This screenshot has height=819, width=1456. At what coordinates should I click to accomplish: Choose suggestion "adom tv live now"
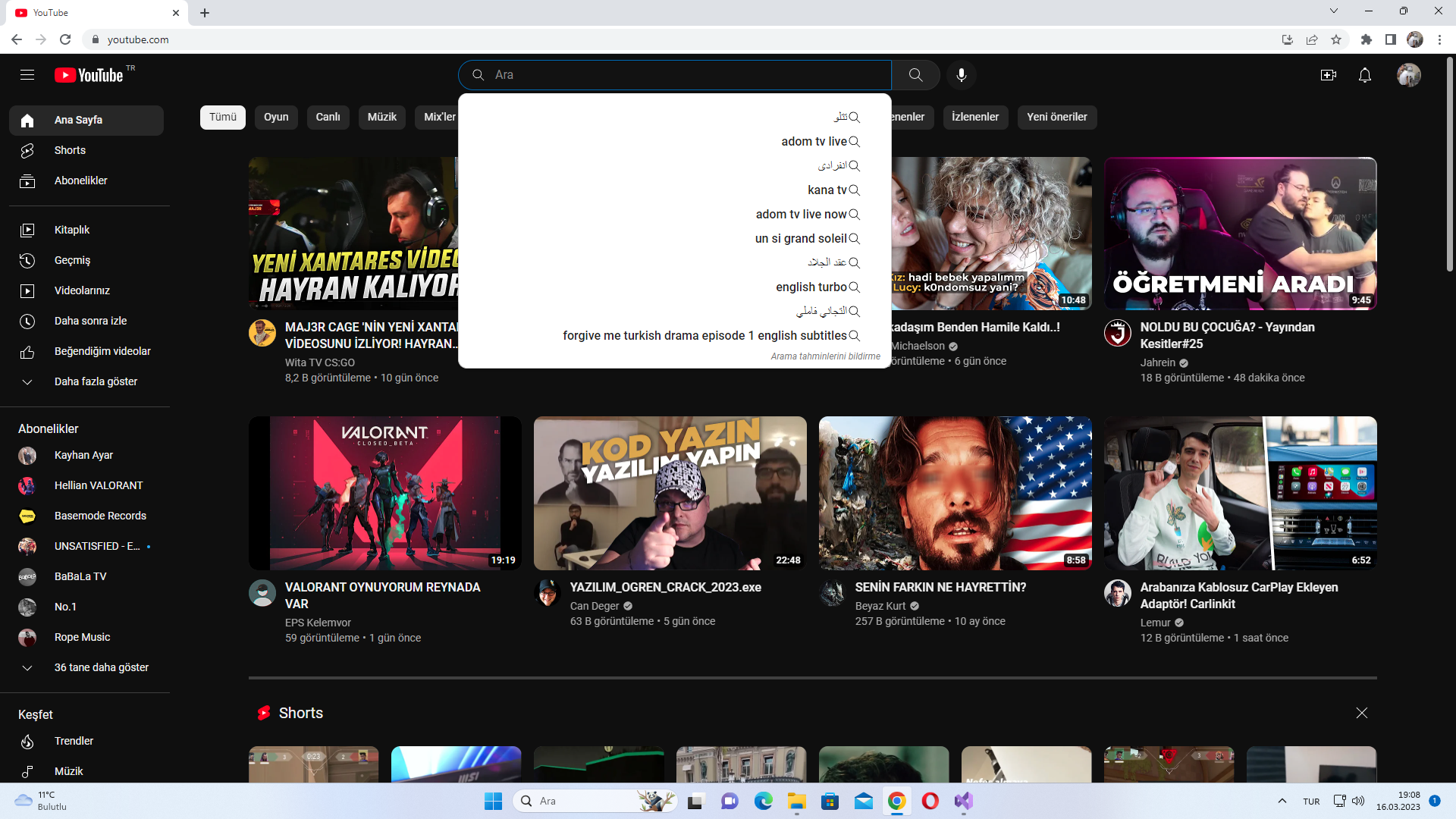point(801,215)
